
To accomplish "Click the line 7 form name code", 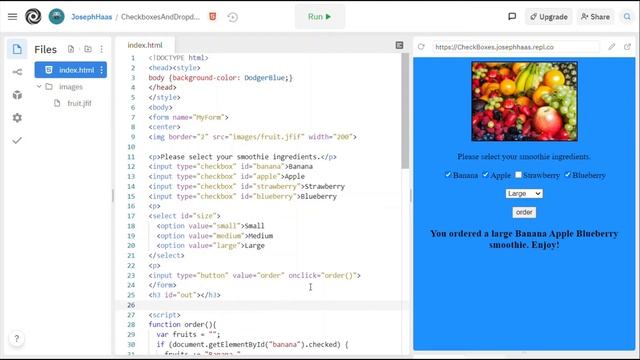I will click(189, 117).
